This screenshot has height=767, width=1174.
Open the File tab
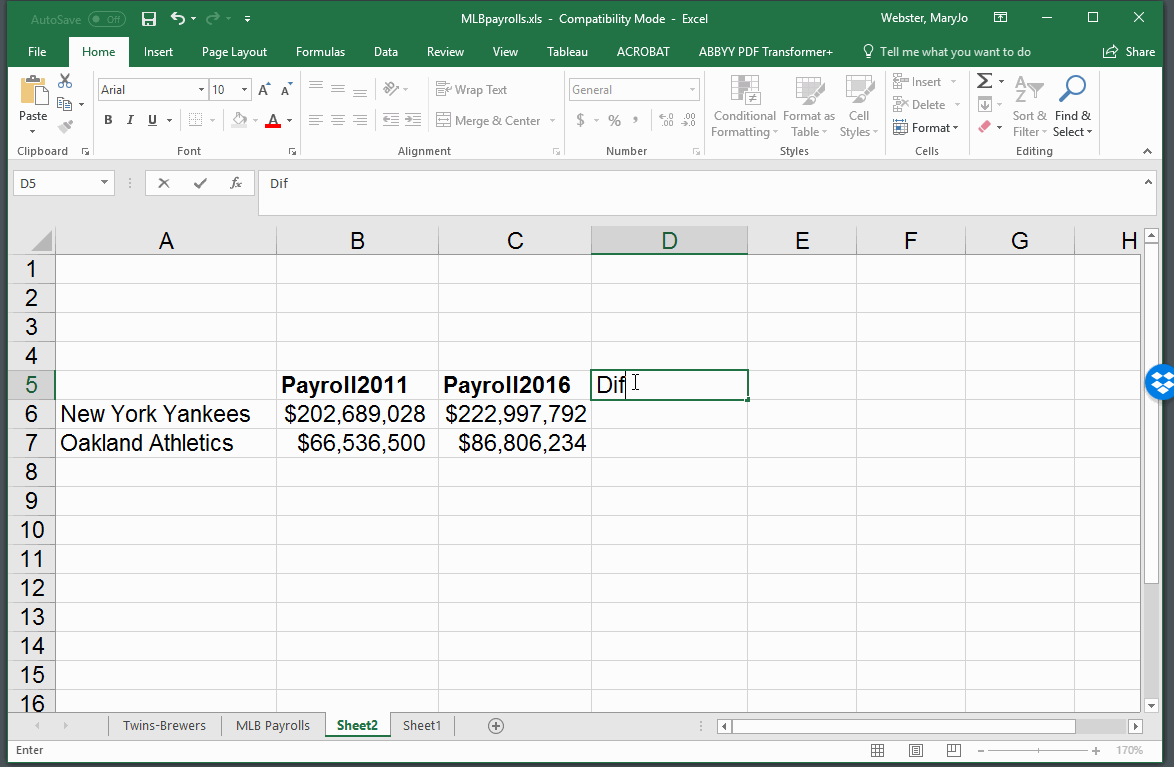click(x=37, y=52)
